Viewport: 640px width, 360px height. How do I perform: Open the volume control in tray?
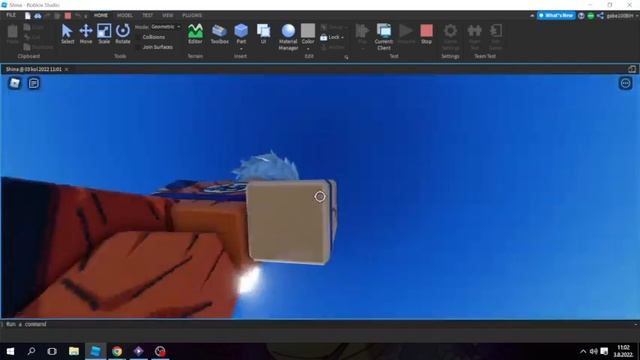coord(593,351)
